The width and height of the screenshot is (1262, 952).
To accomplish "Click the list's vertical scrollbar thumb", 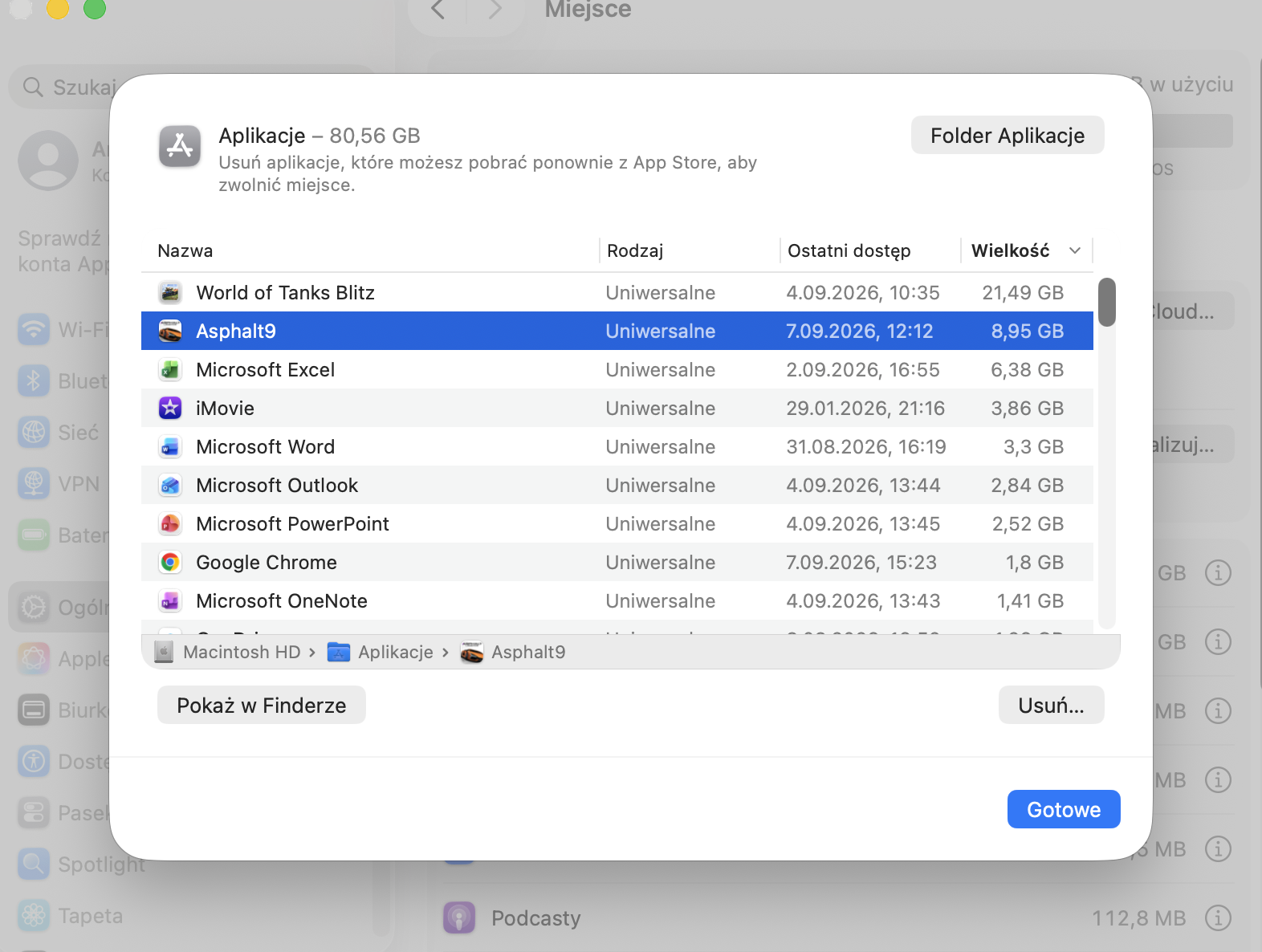I will click(x=1107, y=302).
